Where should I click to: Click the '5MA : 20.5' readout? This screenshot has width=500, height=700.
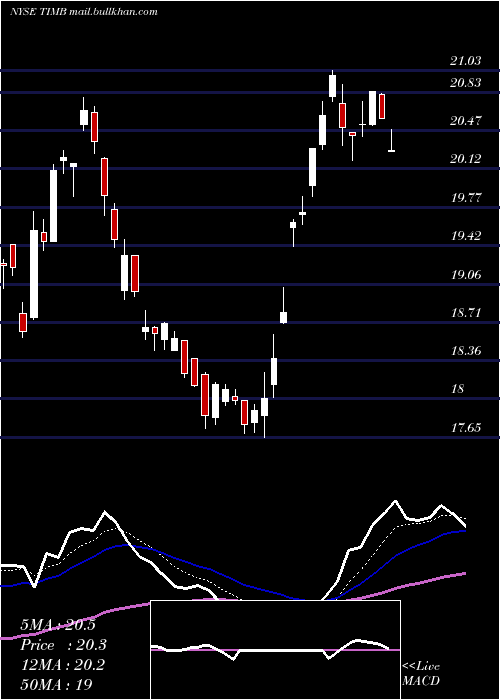pos(58,625)
